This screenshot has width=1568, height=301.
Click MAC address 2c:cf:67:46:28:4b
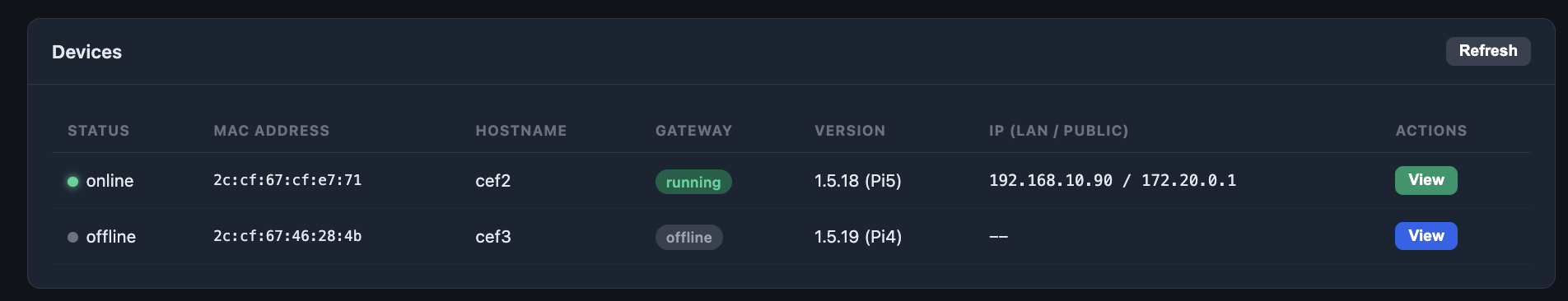(x=287, y=236)
